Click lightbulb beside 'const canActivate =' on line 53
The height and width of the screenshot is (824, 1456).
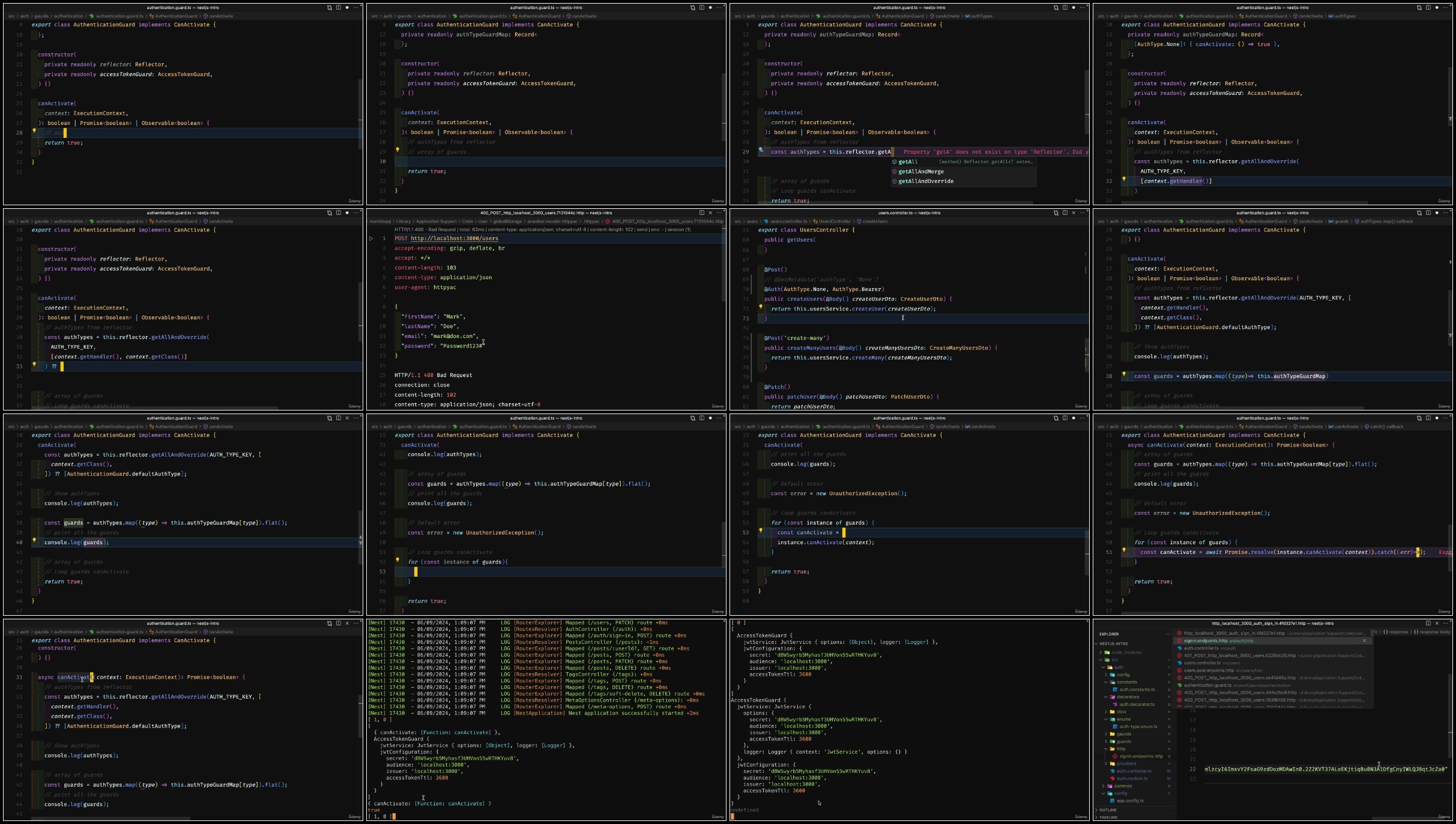(x=761, y=531)
